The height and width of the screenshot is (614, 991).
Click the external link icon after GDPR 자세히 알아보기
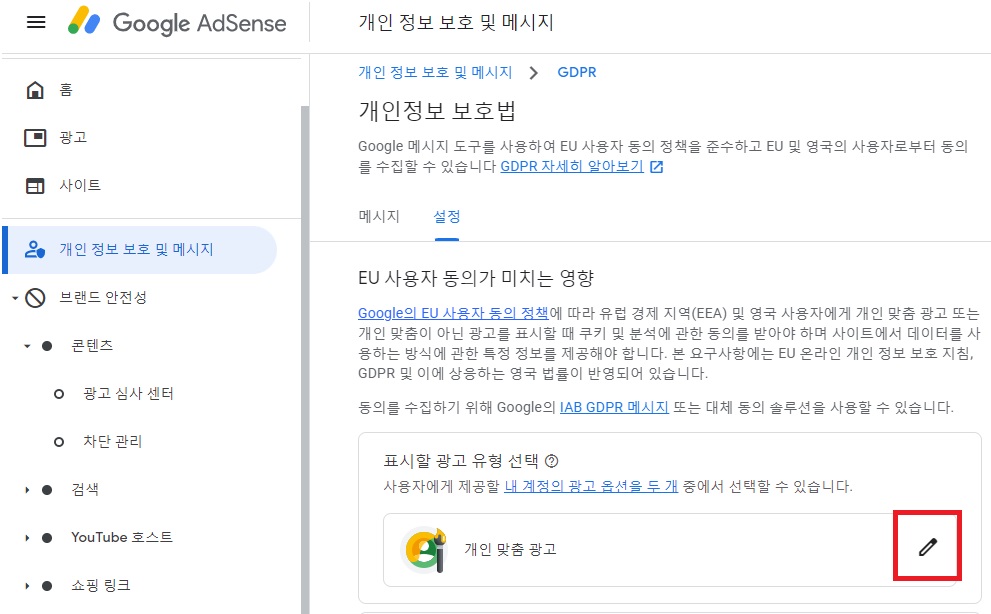(657, 167)
